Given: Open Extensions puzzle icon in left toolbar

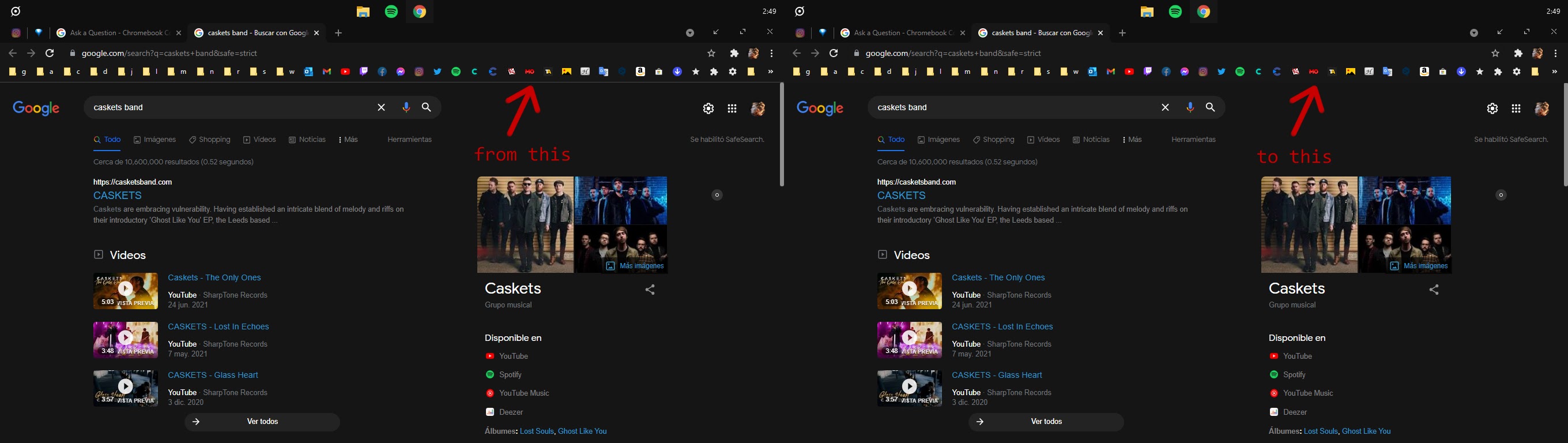Looking at the screenshot, I should 734,54.
